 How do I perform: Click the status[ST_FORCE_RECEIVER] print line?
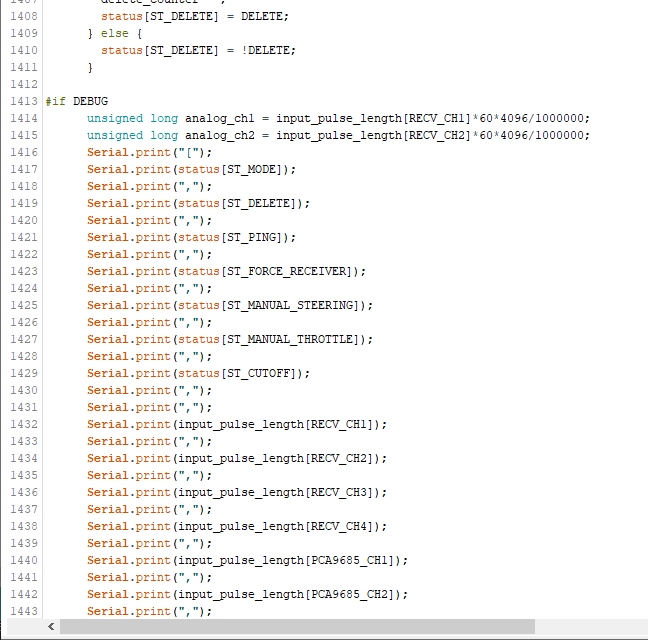[x=226, y=271]
